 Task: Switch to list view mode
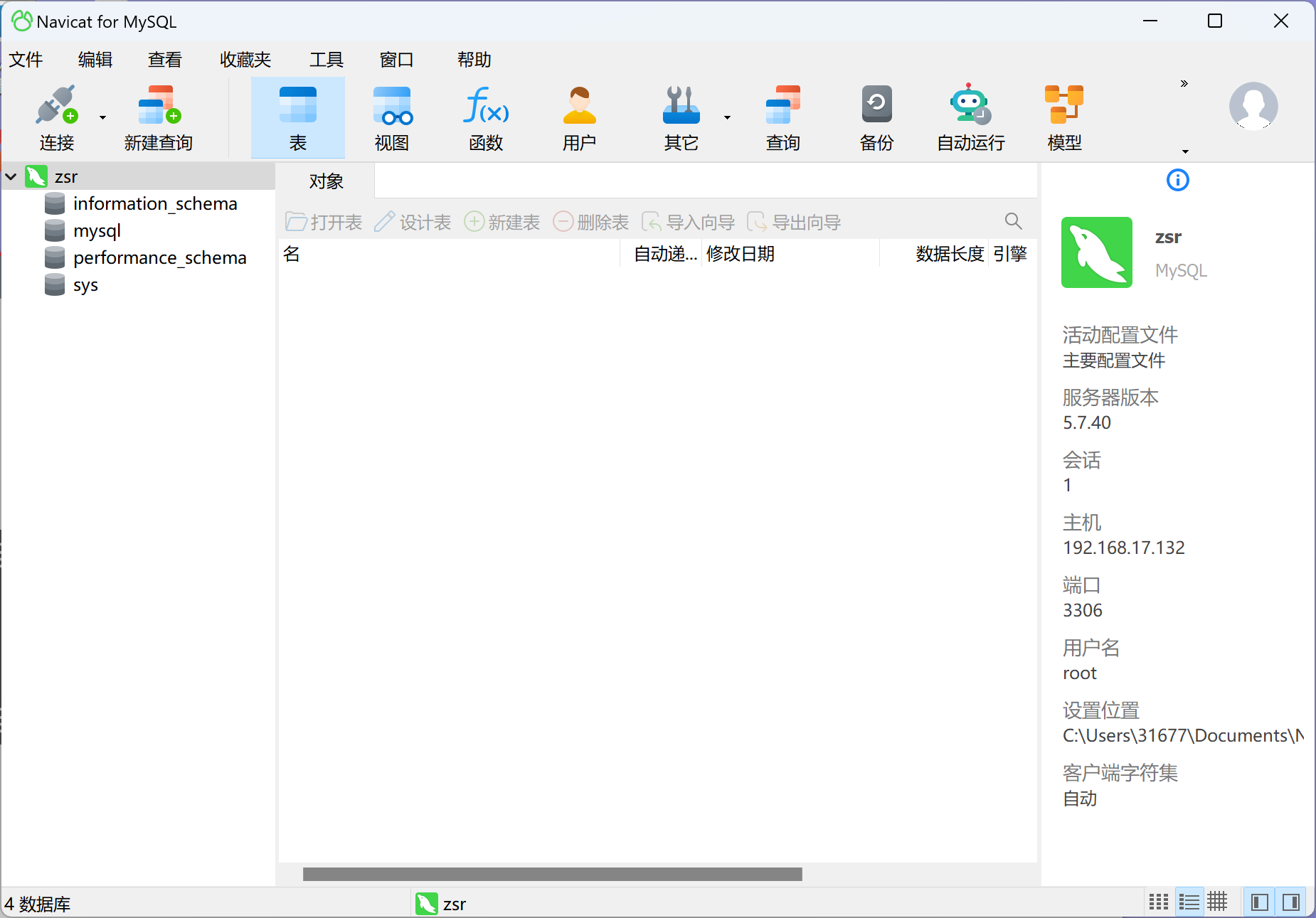tap(1189, 902)
